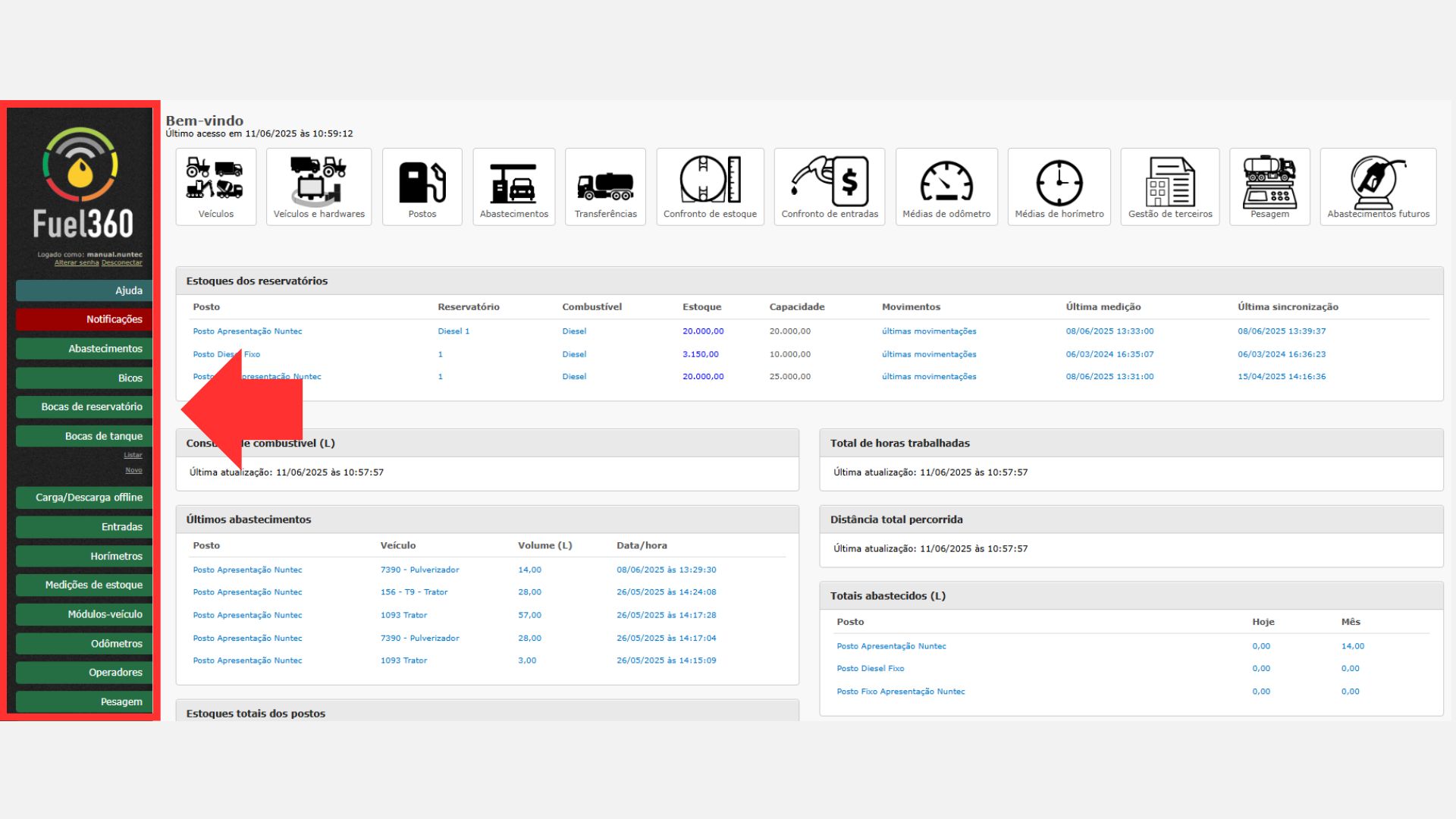
Task: Open Transferências tanker truck icon
Action: [605, 186]
